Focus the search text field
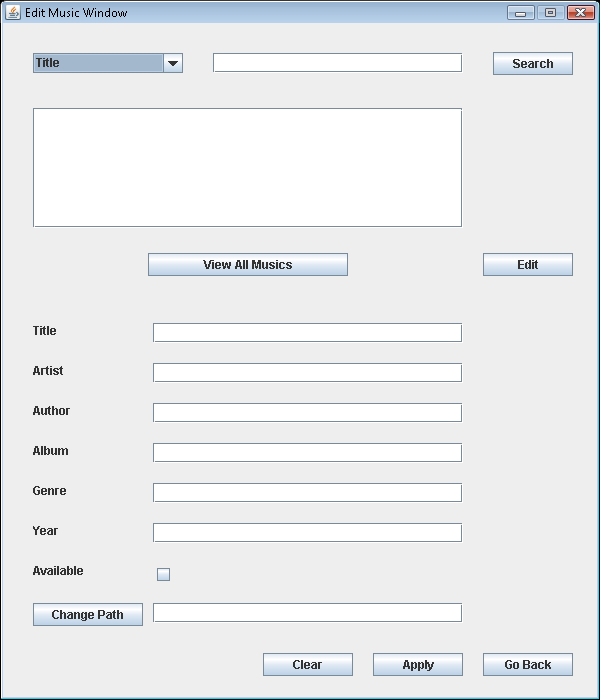The image size is (600, 700). [x=338, y=62]
